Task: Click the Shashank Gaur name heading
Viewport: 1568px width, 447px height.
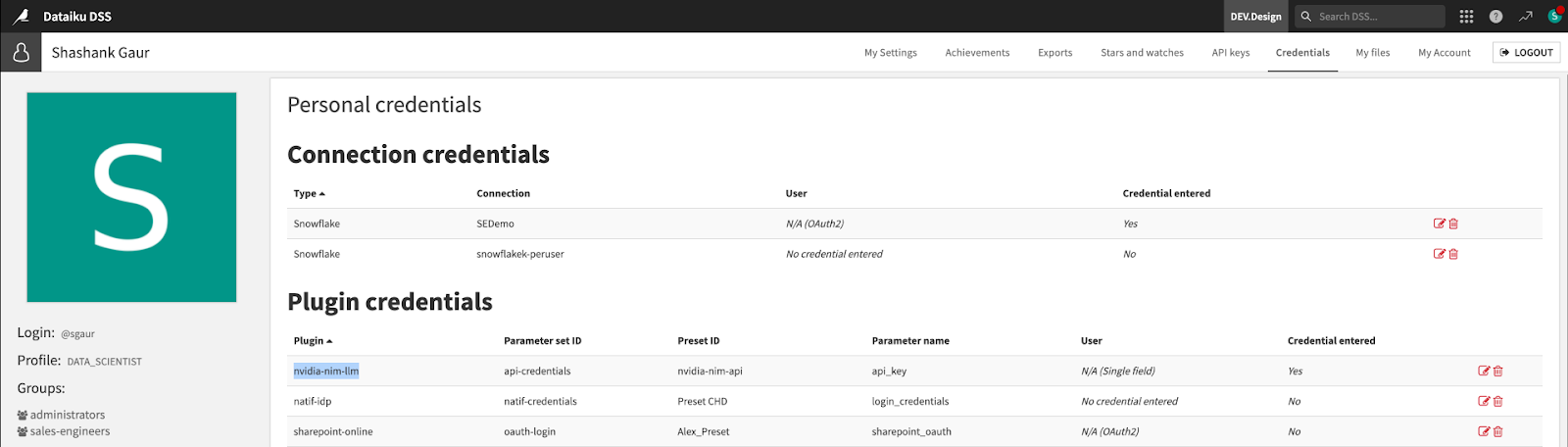Action: (101, 53)
